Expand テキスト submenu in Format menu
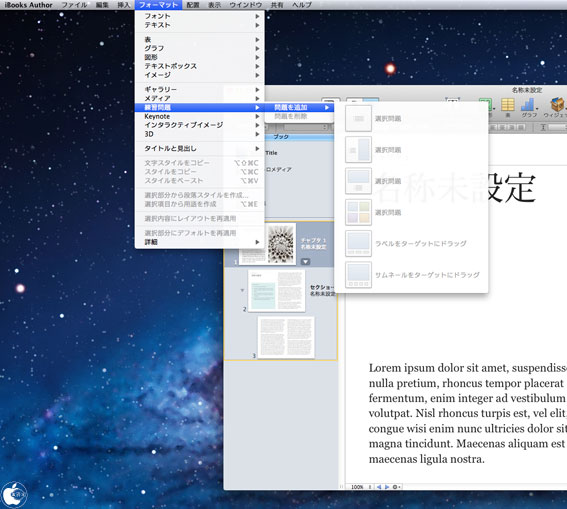 pos(200,25)
